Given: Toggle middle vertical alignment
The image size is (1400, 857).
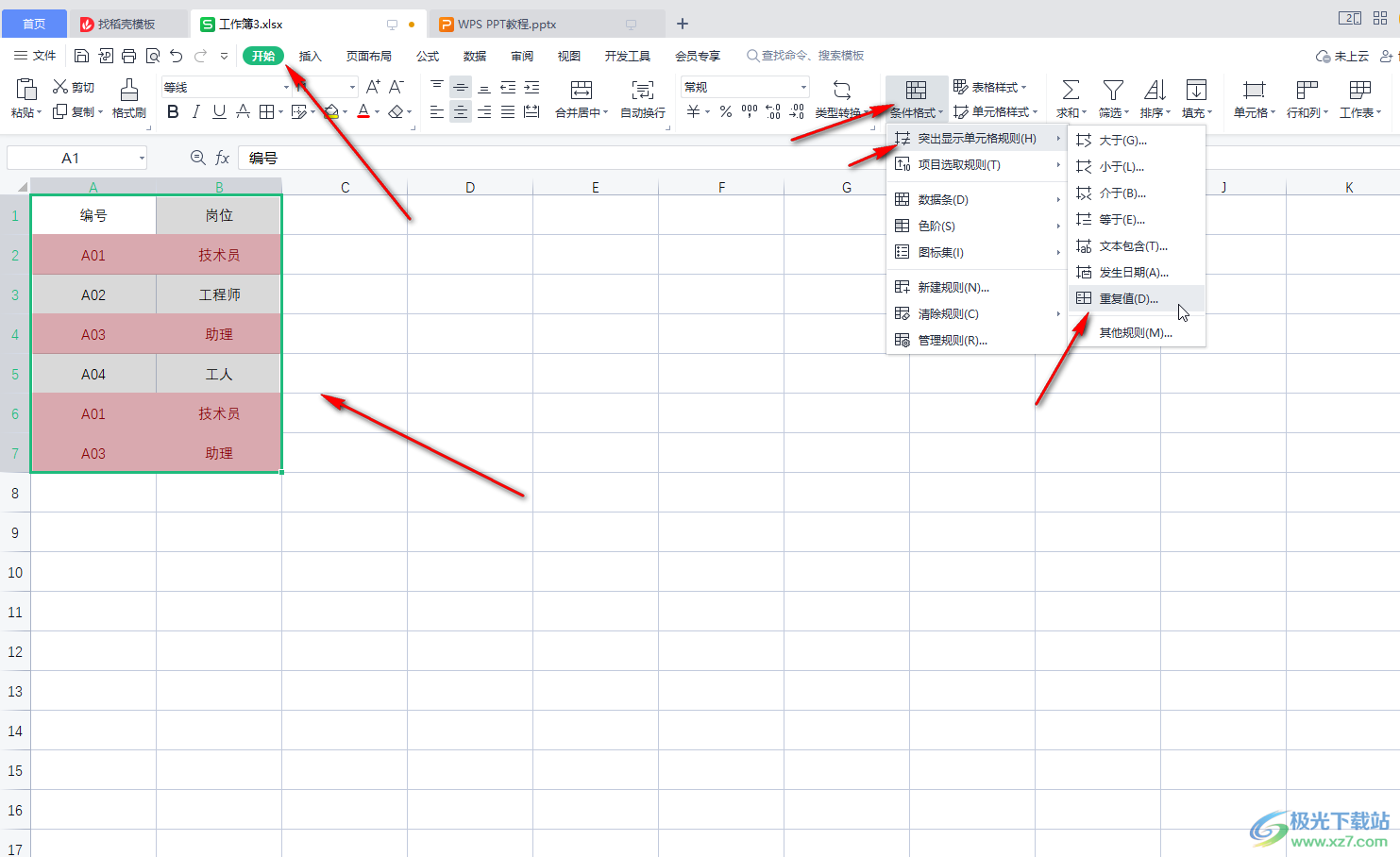Looking at the screenshot, I should tap(461, 87).
